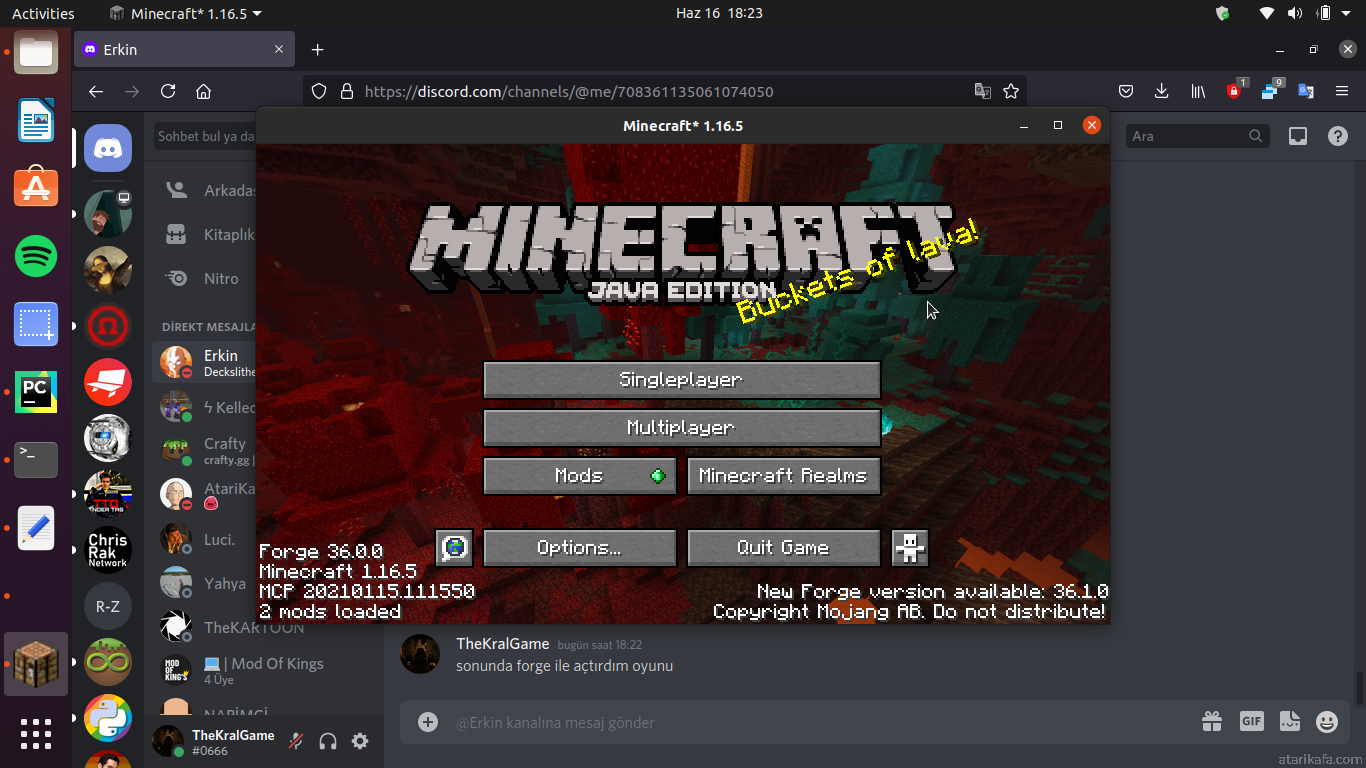Click the Discord home logo in the server bar

point(108,149)
